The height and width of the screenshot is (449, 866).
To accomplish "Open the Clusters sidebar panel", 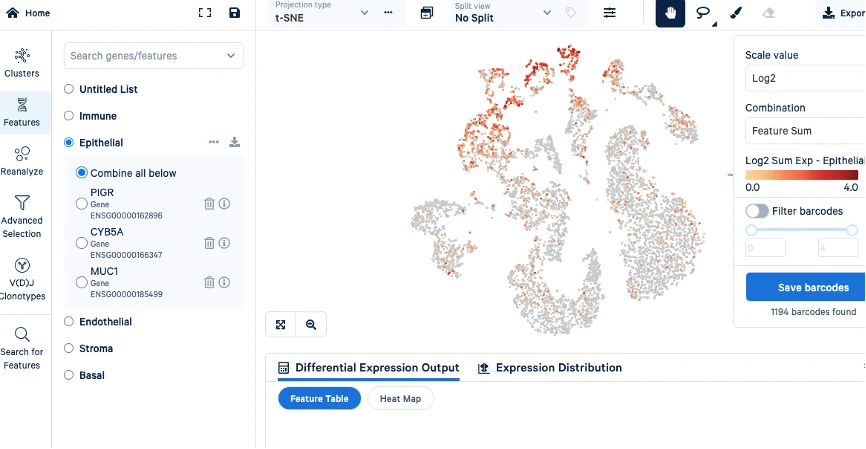I will click(22, 62).
